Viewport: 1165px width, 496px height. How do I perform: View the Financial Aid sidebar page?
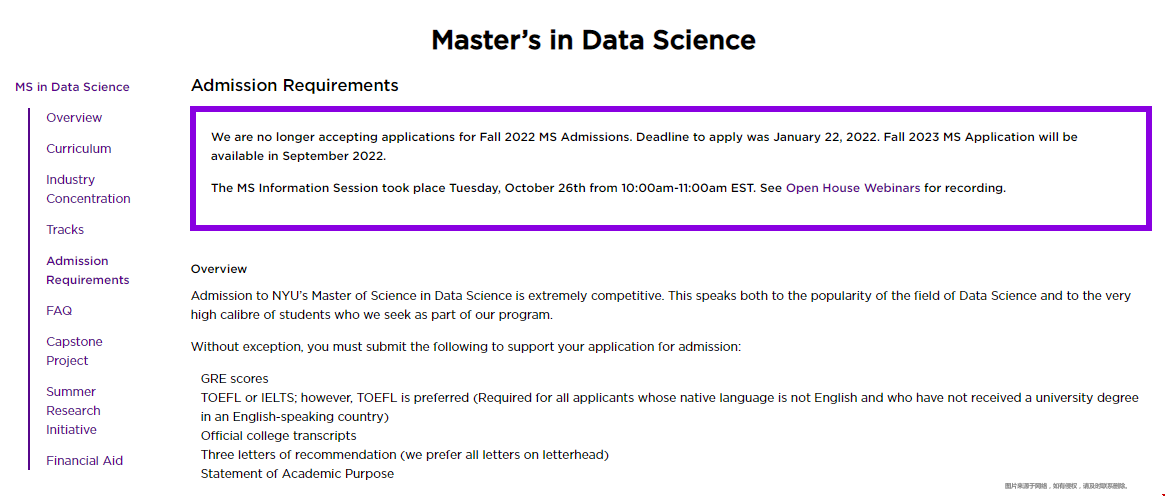pos(85,460)
